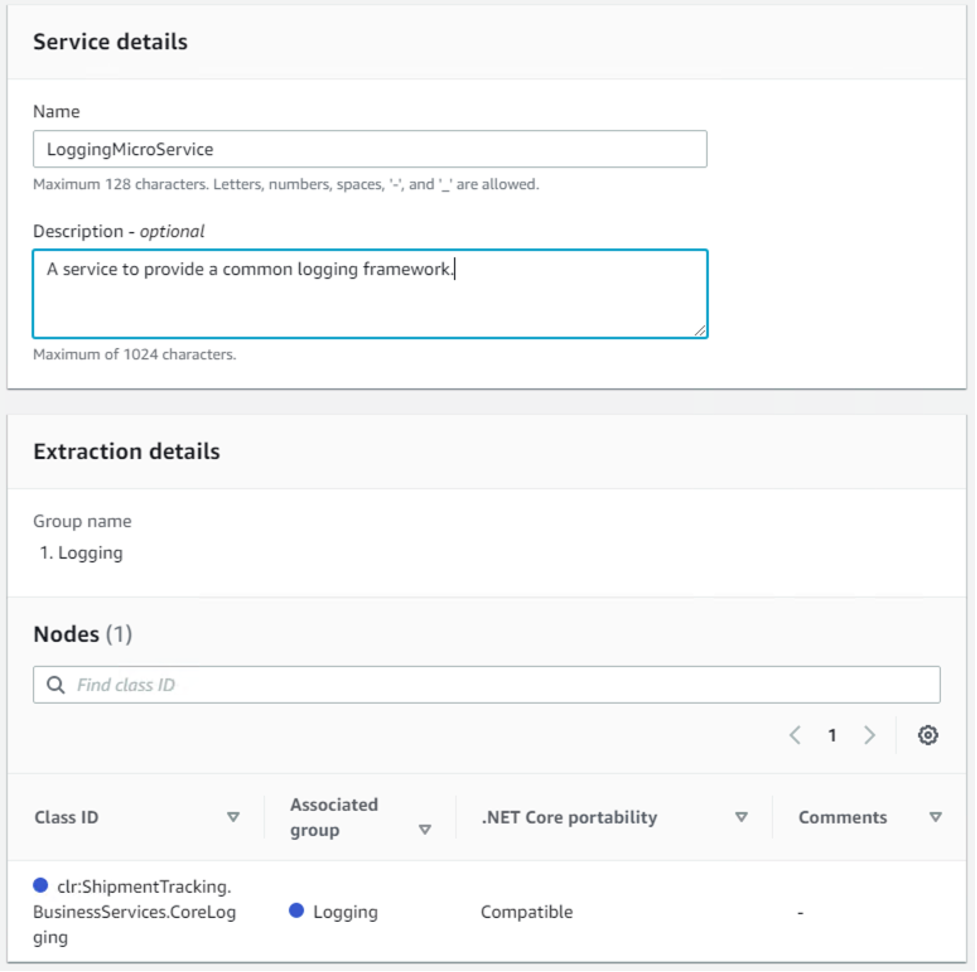The image size is (977, 972).
Task: Click the Find class ID search box
Action: [500, 685]
